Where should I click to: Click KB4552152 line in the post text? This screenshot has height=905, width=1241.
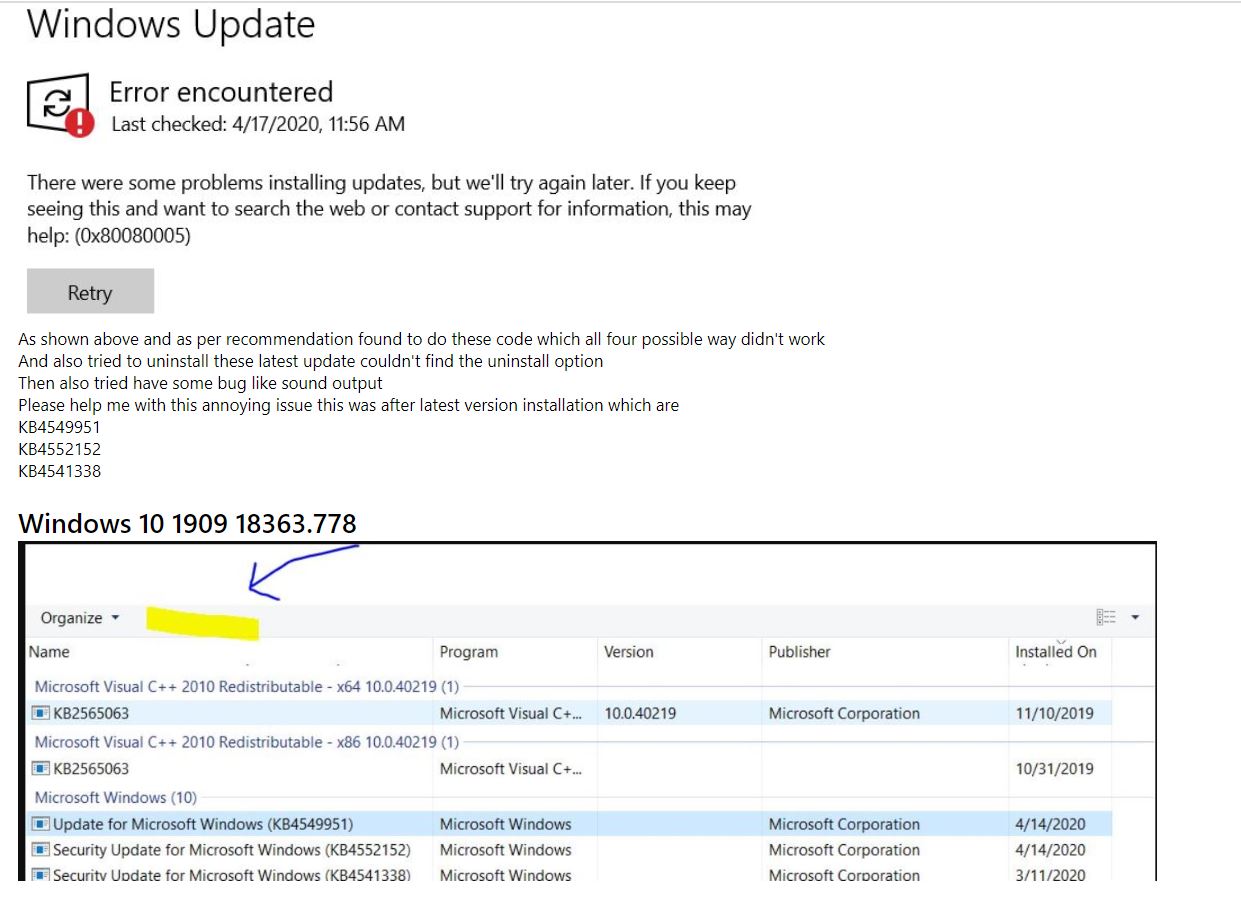tap(59, 449)
